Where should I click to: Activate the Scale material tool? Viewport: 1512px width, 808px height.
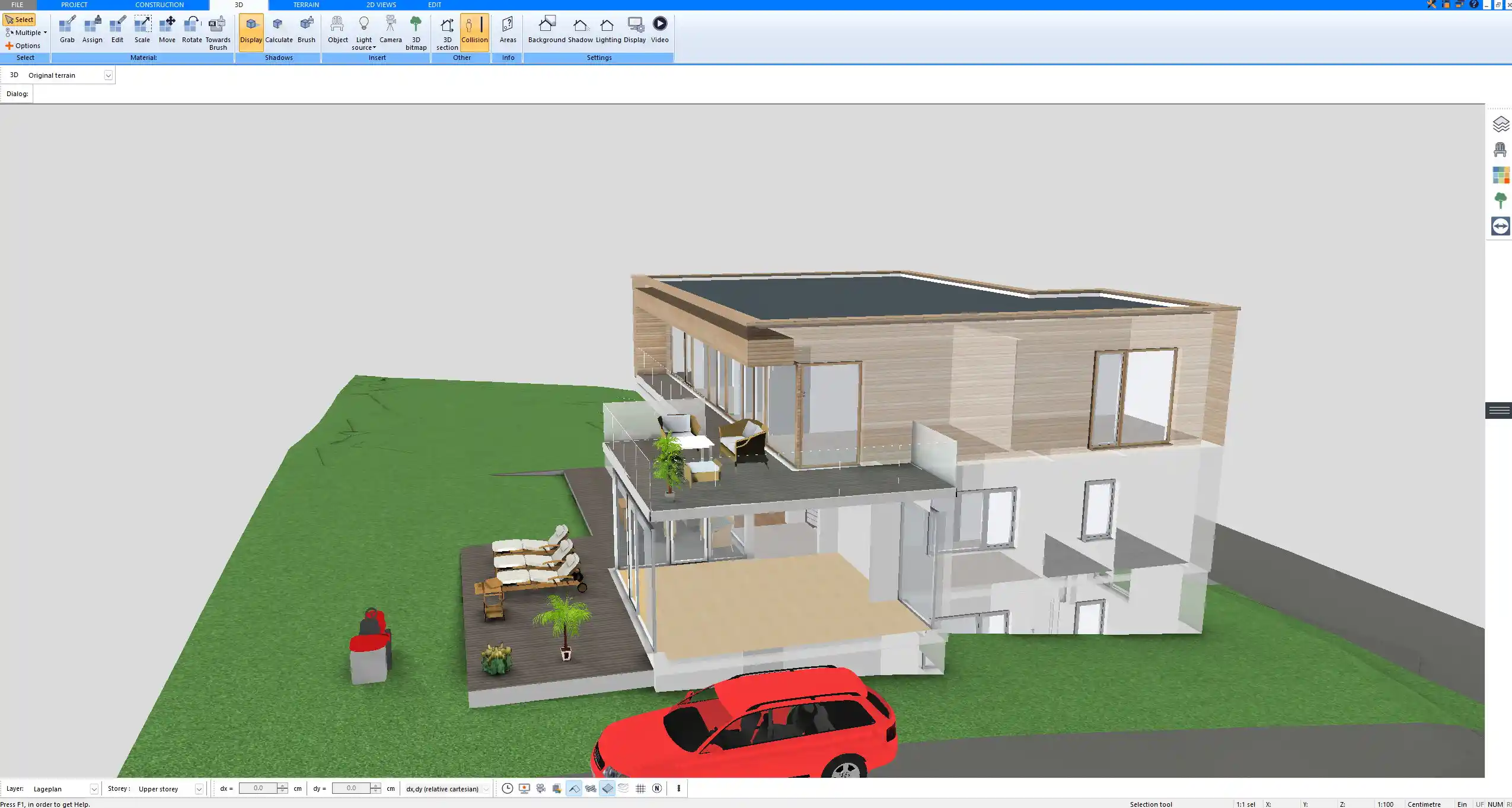142,28
